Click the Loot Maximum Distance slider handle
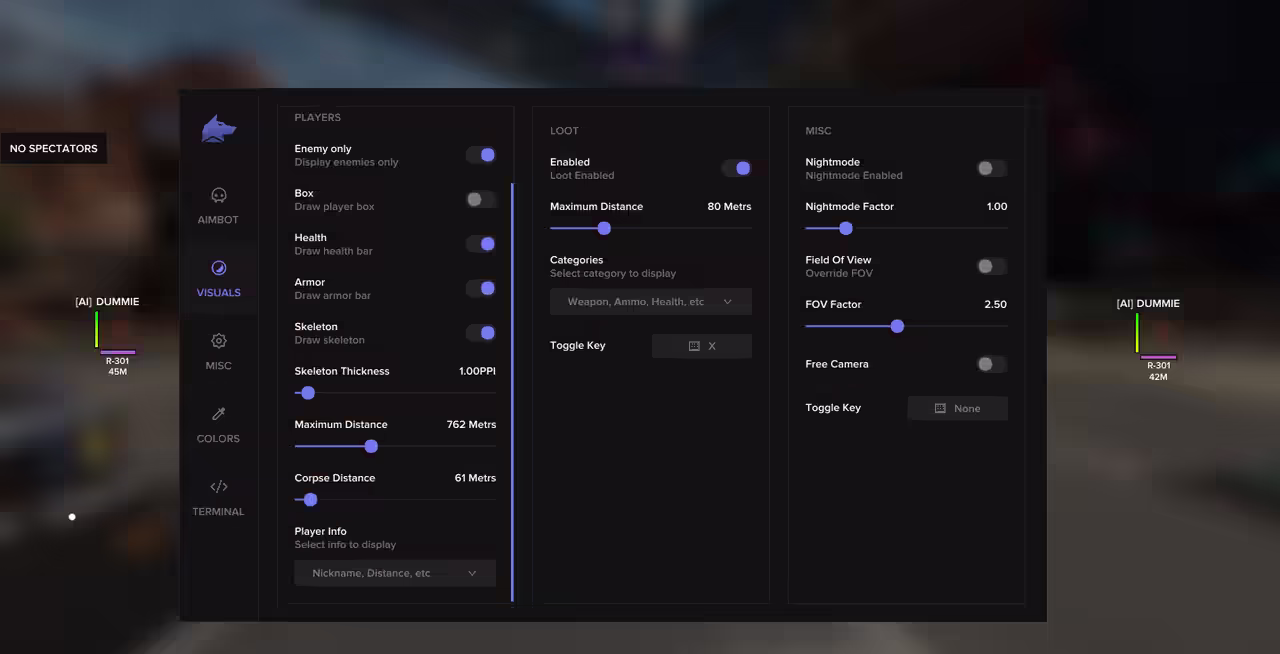 pyautogui.click(x=604, y=228)
